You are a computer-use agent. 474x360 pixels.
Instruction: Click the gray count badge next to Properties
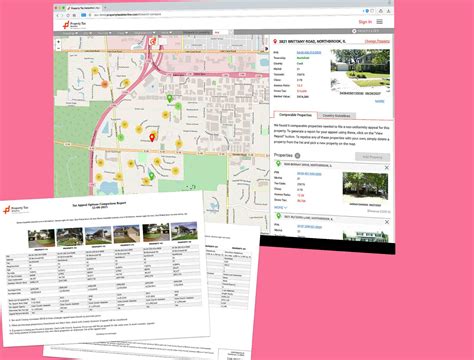297,156
